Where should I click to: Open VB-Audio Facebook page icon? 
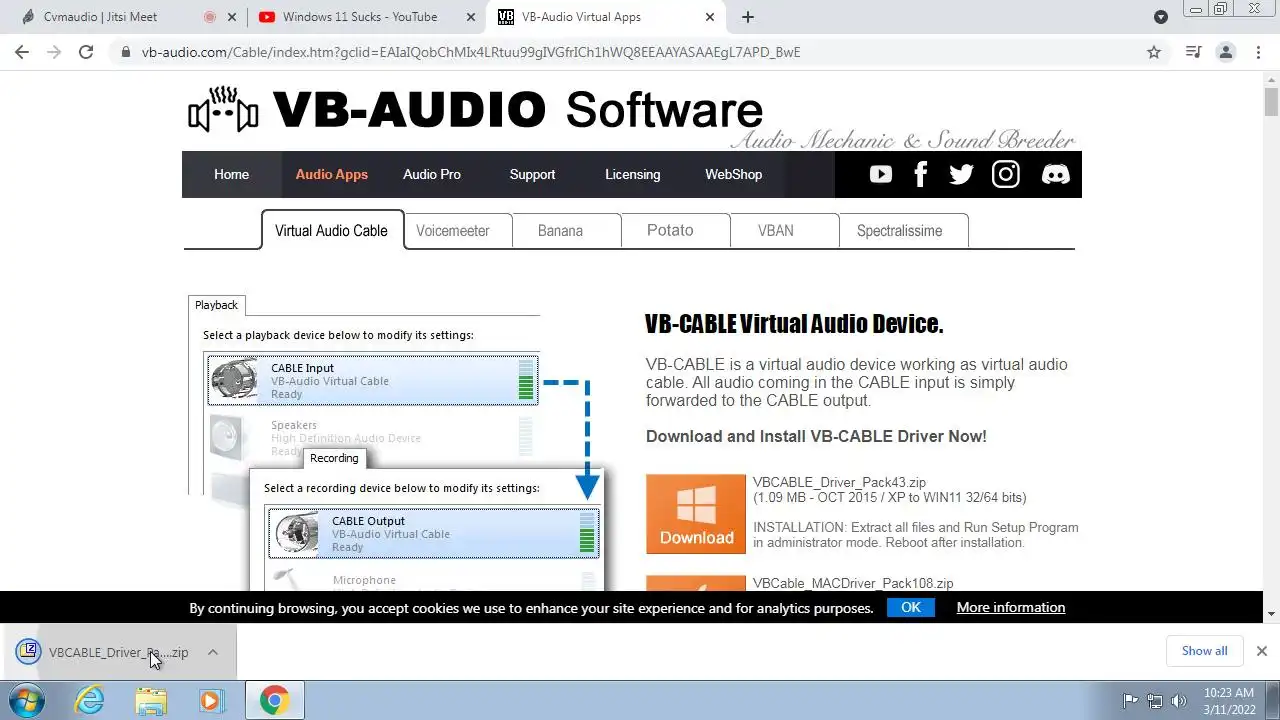921,174
